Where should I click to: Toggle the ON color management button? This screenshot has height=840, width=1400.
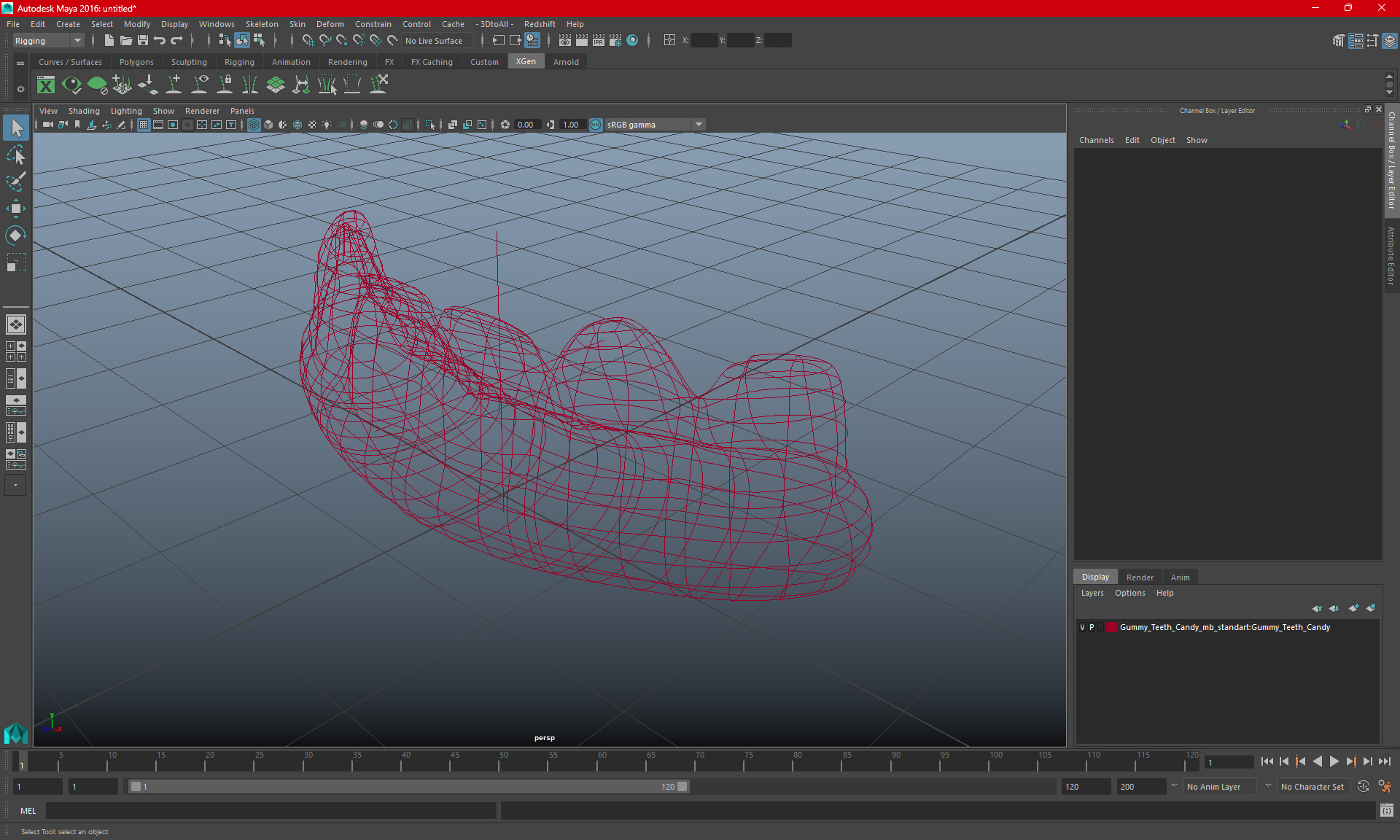[596, 125]
